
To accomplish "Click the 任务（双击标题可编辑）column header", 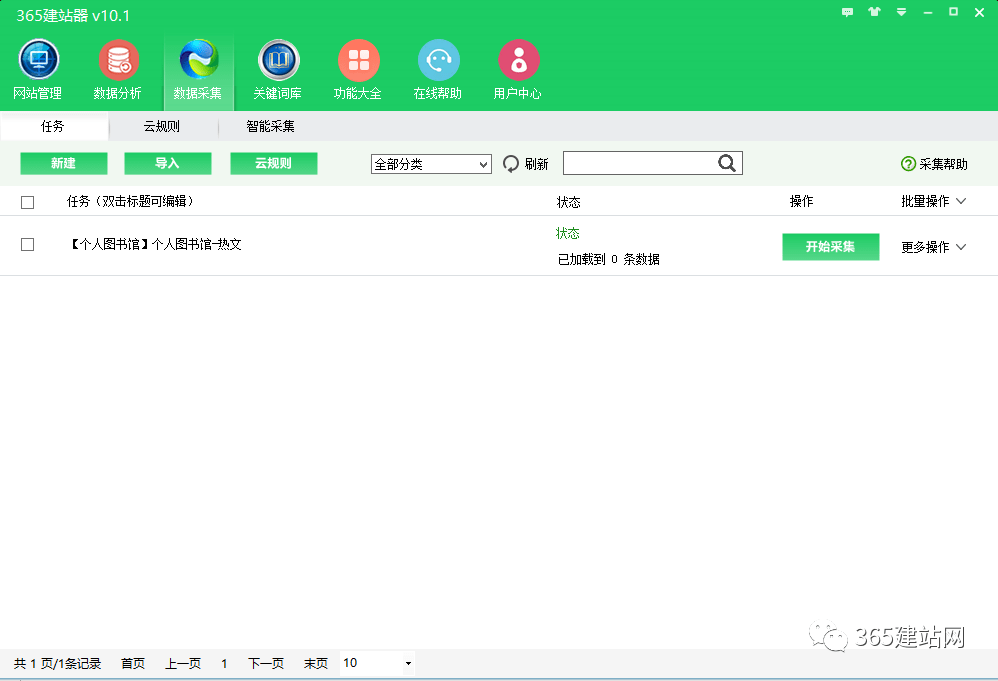I will (130, 202).
